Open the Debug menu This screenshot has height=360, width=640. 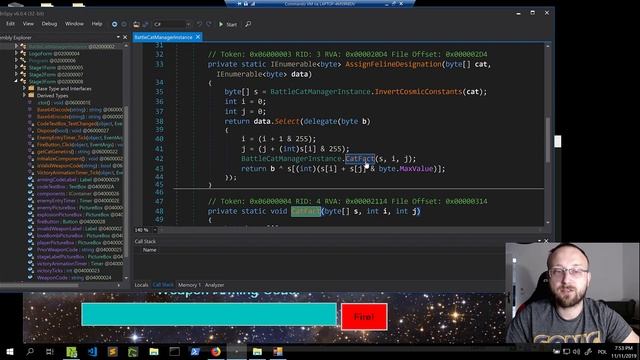point(49,24)
